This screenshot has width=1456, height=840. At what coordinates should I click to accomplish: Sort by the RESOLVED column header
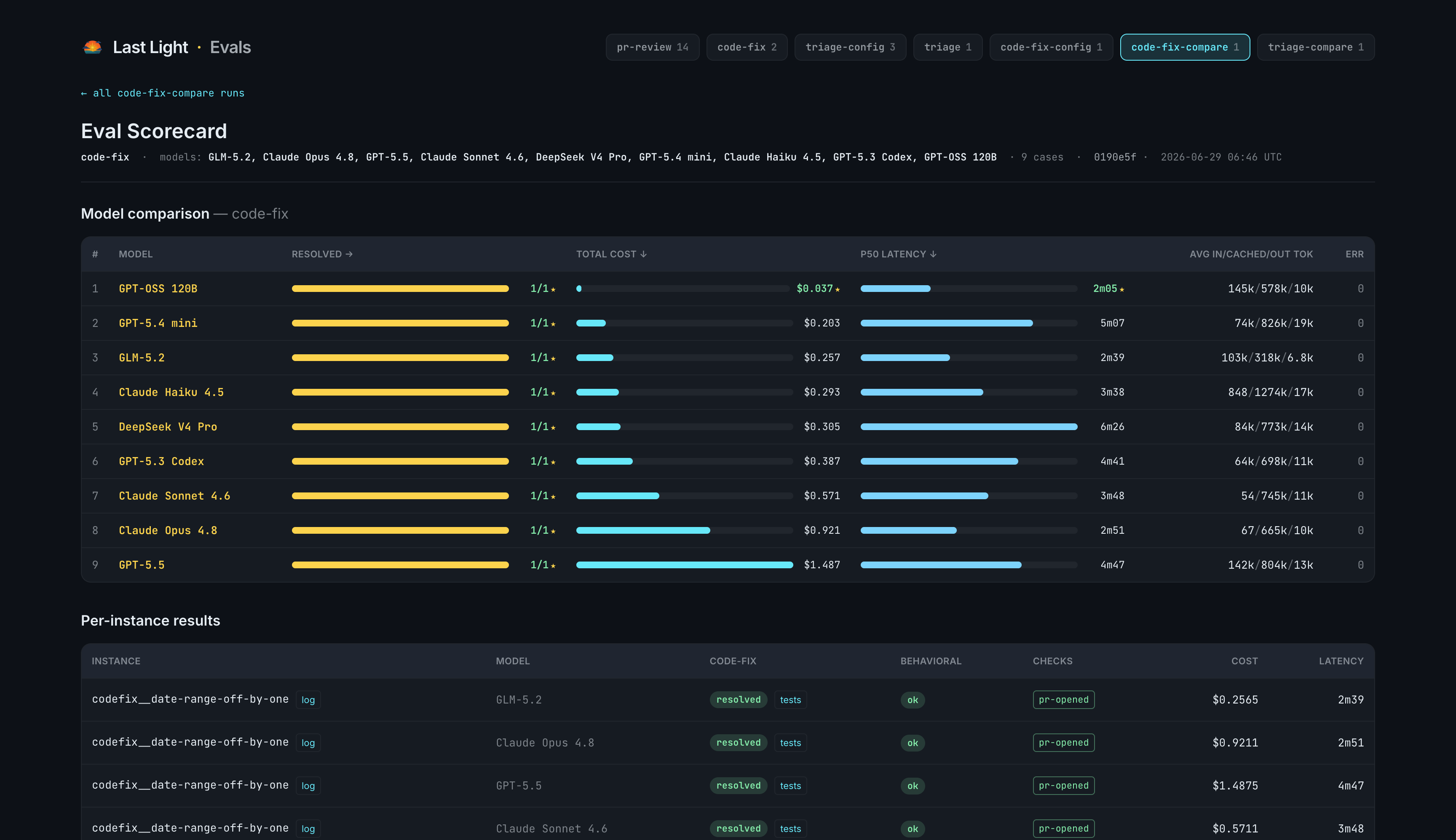point(322,254)
